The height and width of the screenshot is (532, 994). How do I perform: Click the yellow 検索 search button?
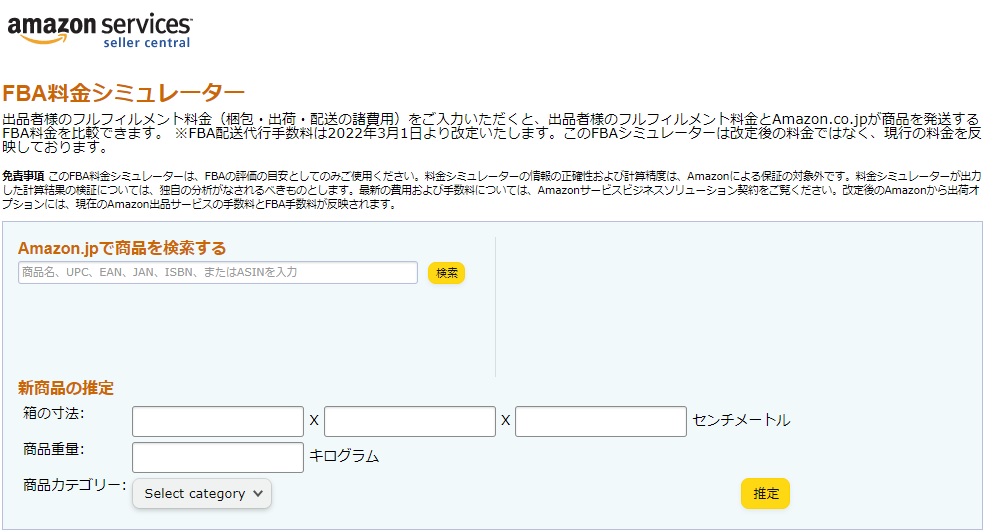[446, 273]
